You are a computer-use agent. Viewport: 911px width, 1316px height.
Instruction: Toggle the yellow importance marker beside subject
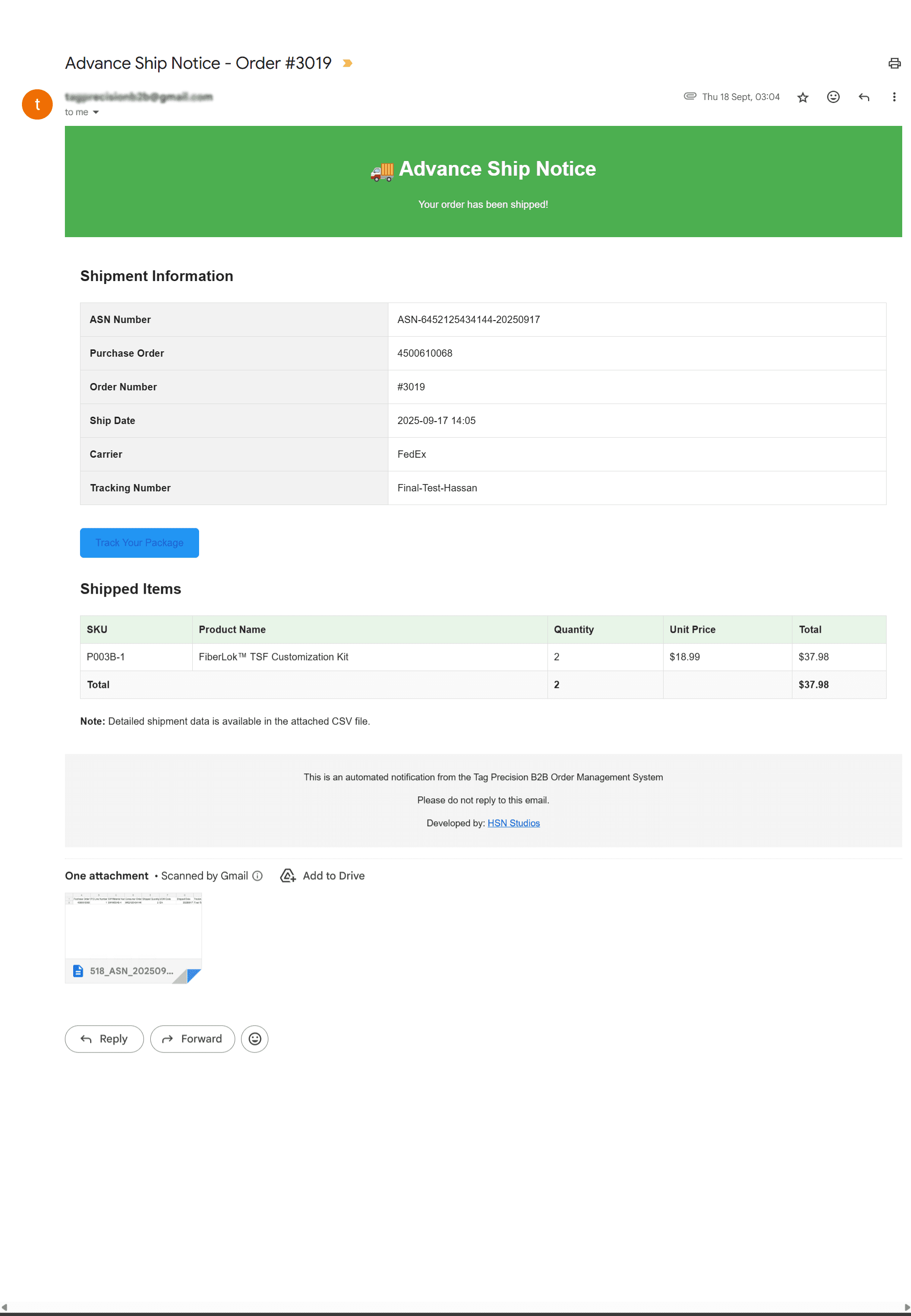tap(347, 63)
